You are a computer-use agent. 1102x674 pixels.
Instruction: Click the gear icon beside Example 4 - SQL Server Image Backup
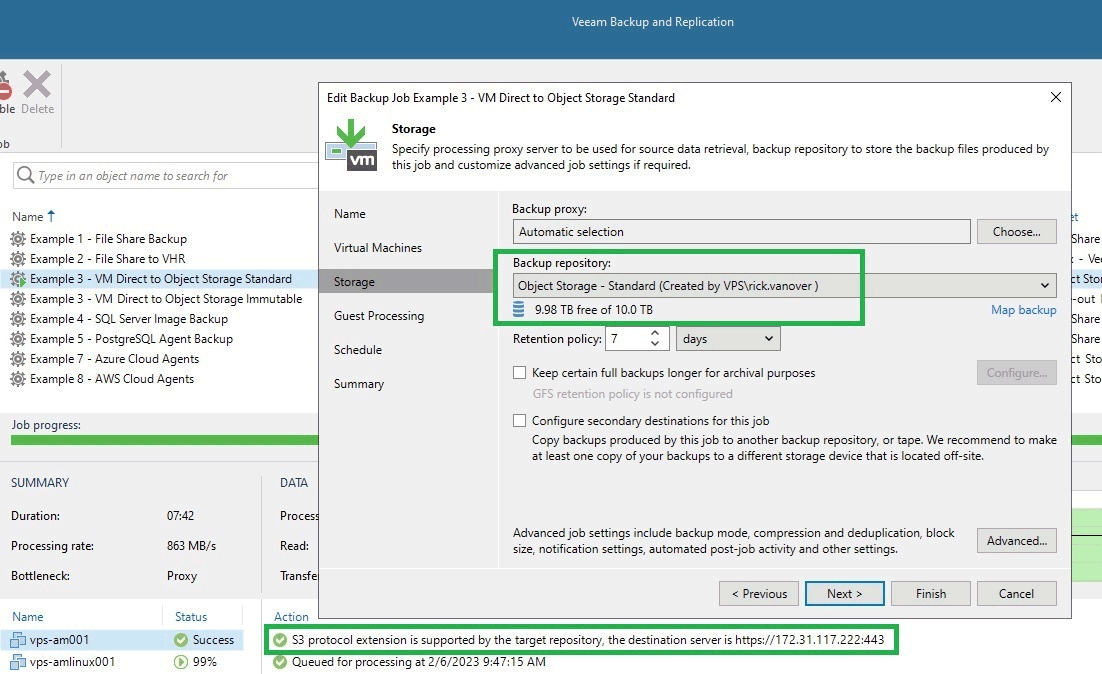pos(18,319)
